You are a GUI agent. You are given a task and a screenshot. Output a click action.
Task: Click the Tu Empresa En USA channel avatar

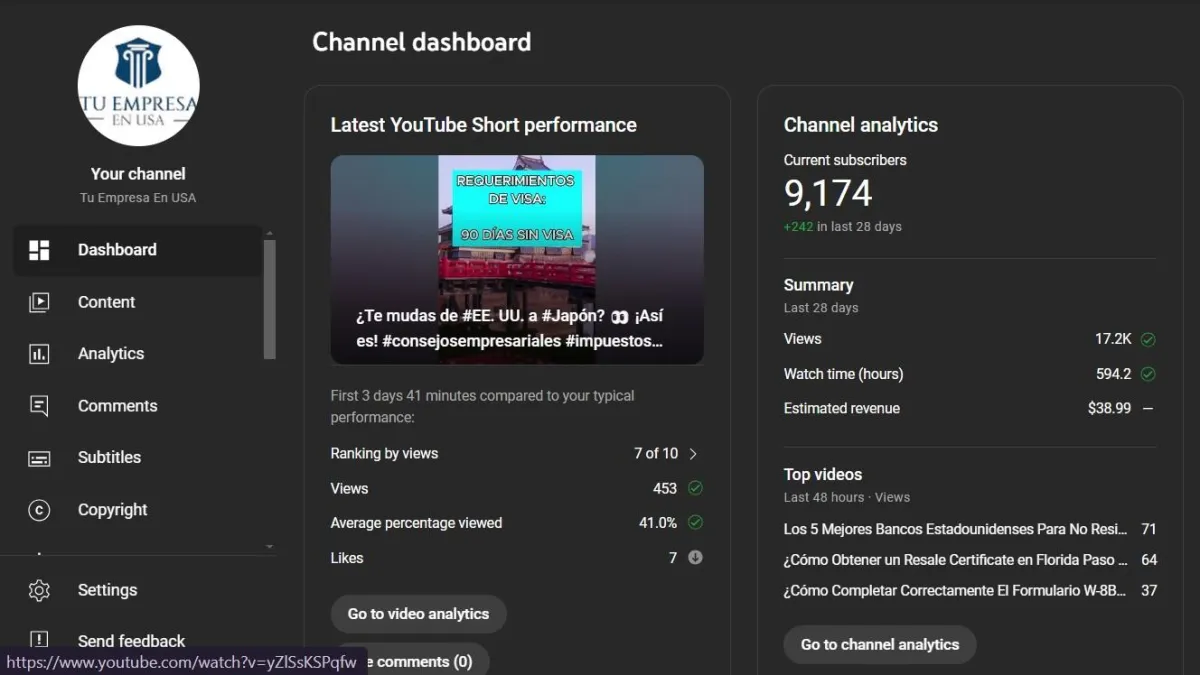138,86
